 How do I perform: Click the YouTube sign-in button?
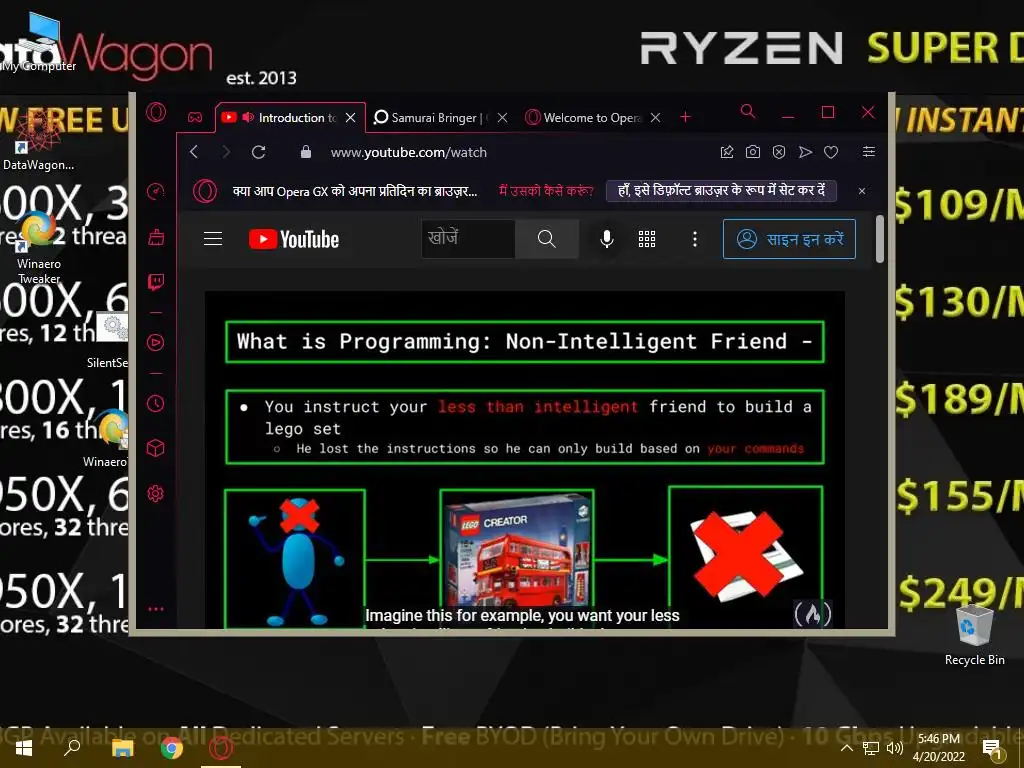(789, 239)
